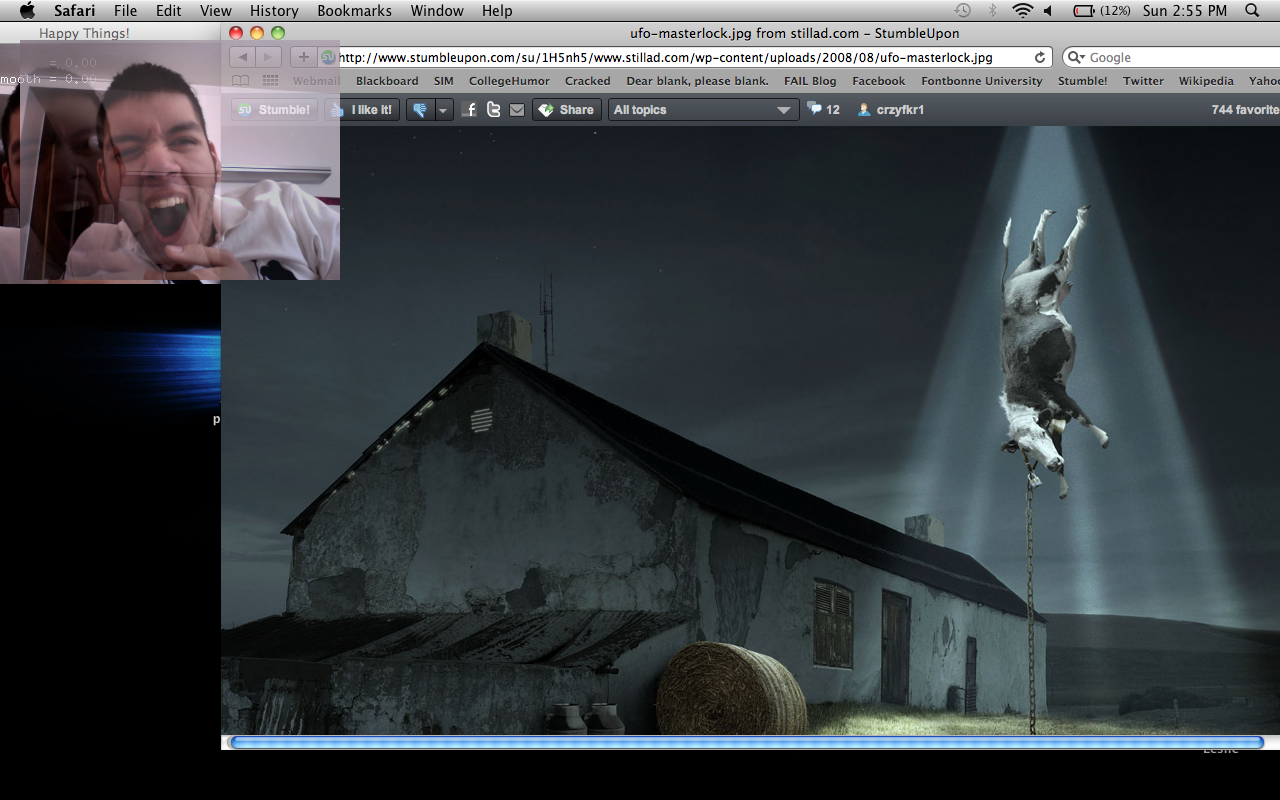Open the Bookmarks menu in menu bar
Screen dimensions: 1280x800
[354, 11]
